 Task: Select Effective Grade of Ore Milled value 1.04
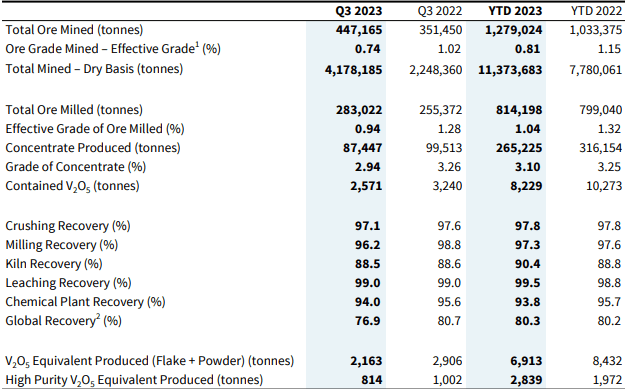coord(527,129)
